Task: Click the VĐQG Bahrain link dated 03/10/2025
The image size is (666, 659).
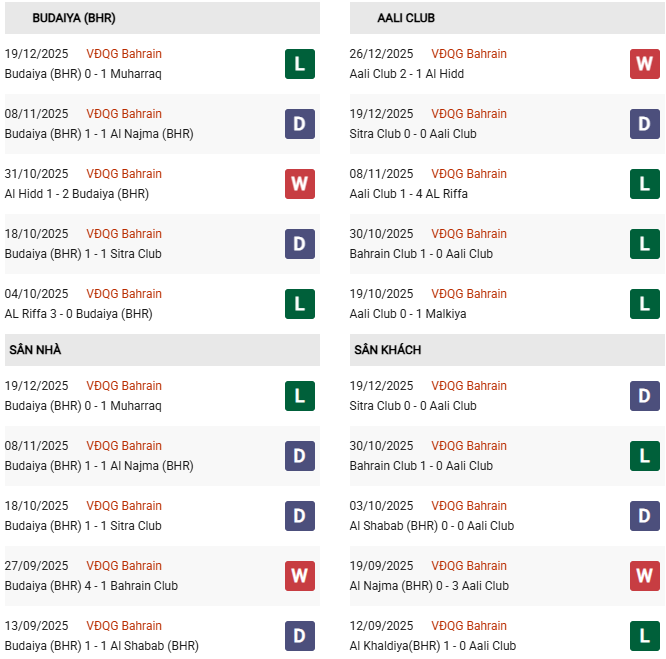Action: (x=469, y=506)
